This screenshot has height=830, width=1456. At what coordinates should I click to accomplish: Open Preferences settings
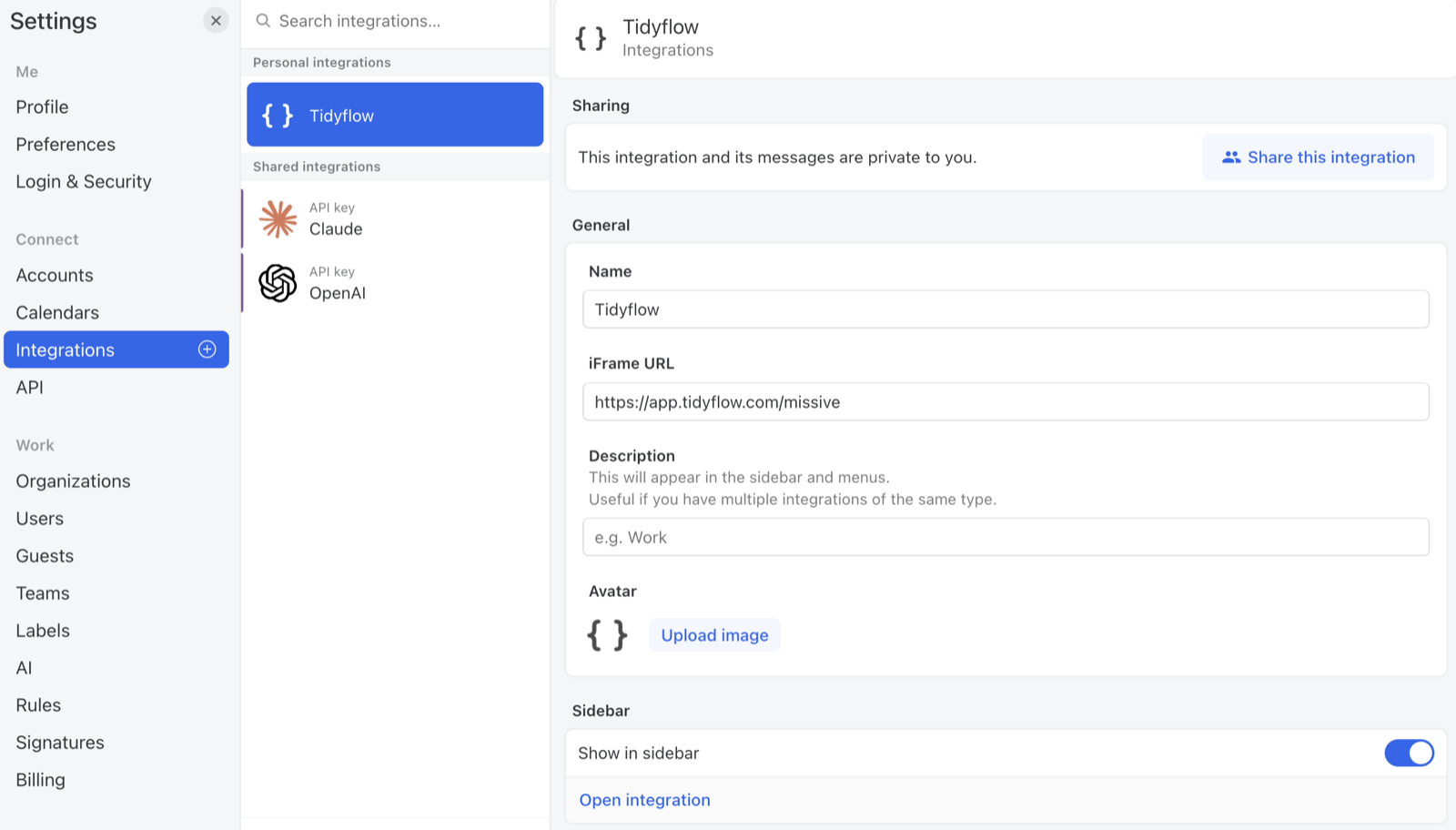[x=66, y=145]
